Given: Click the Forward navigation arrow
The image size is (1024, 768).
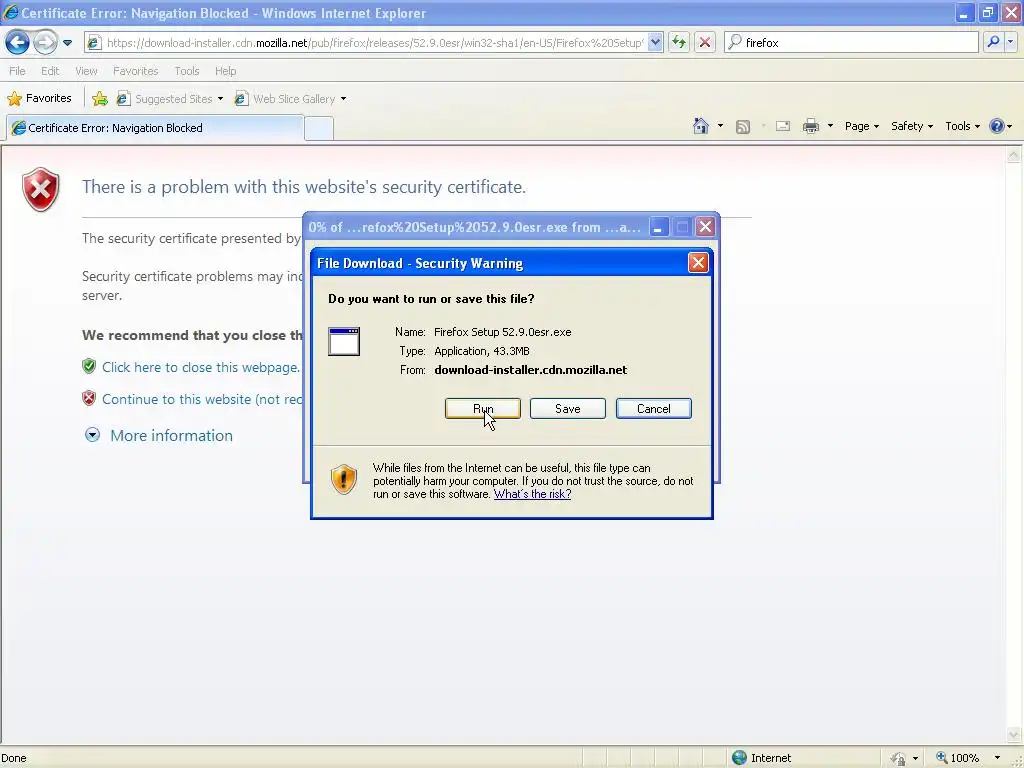Looking at the screenshot, I should click(x=45, y=43).
